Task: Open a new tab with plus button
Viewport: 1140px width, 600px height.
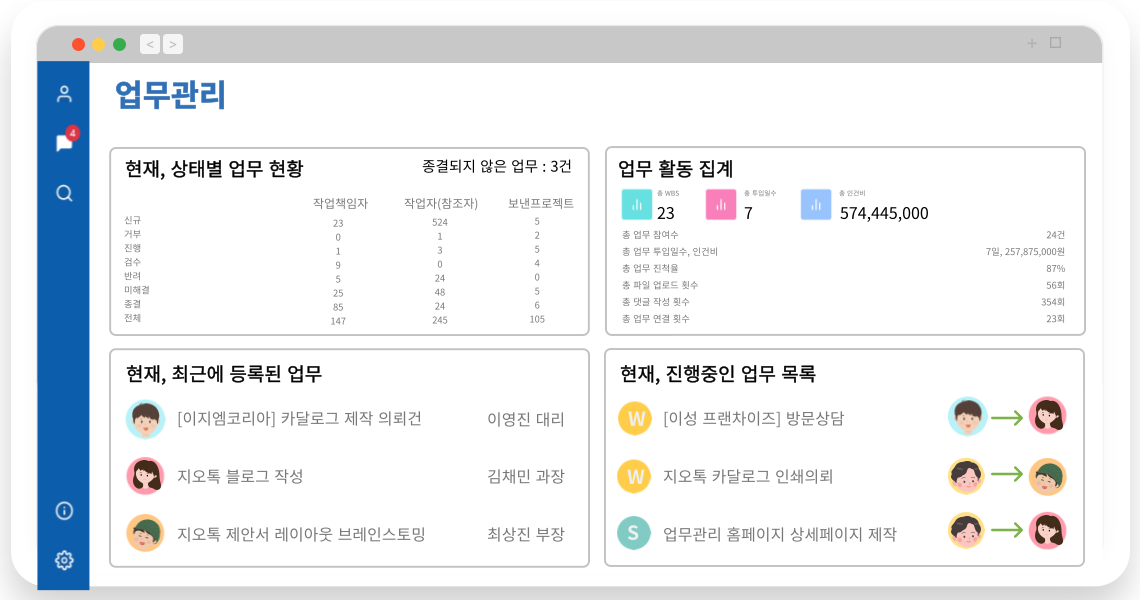Action: 1032,43
